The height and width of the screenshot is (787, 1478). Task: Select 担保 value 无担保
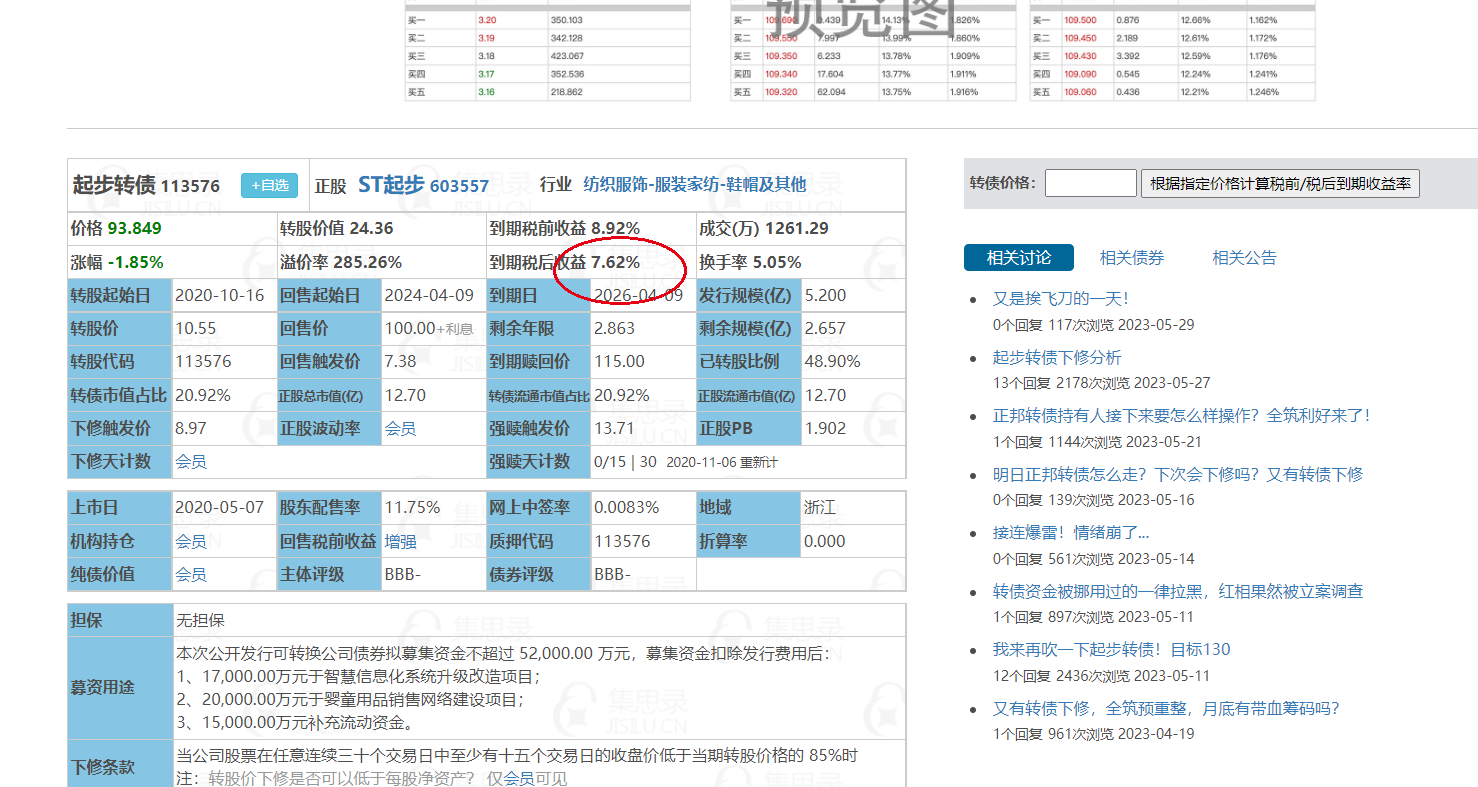(x=201, y=620)
